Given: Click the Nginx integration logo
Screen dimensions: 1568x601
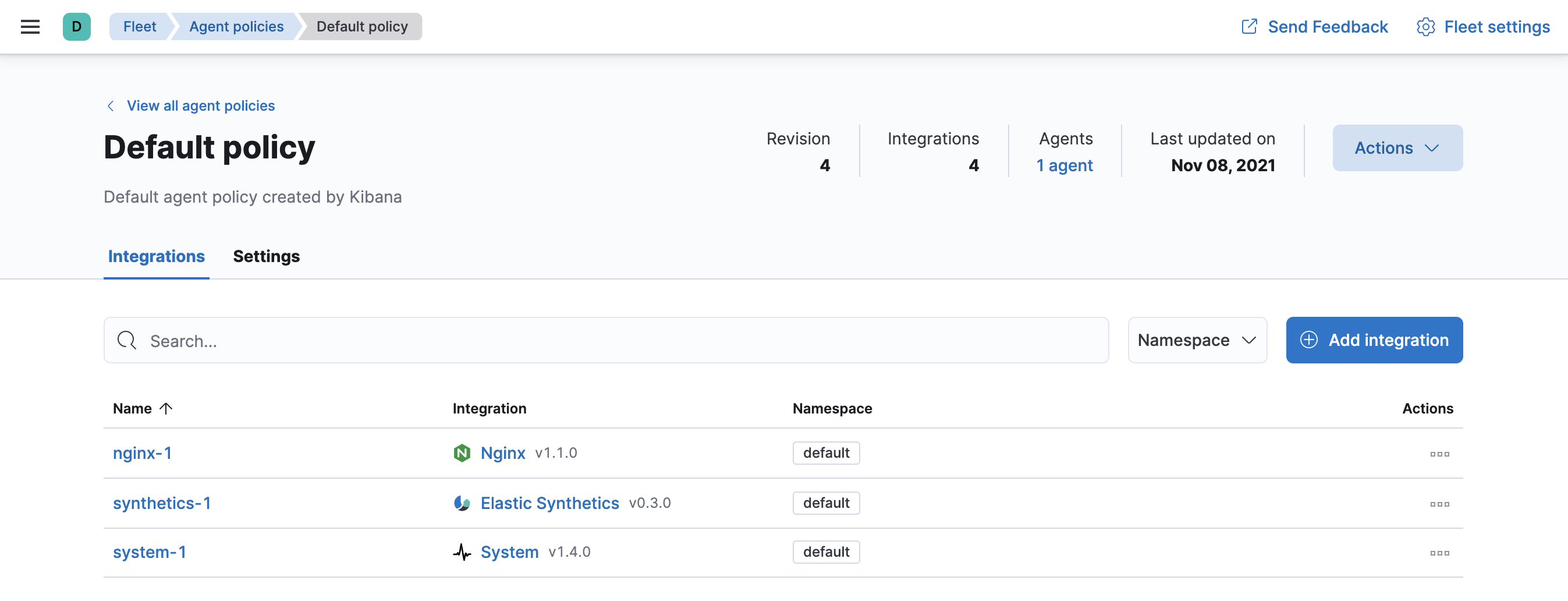Looking at the screenshot, I should 463,452.
